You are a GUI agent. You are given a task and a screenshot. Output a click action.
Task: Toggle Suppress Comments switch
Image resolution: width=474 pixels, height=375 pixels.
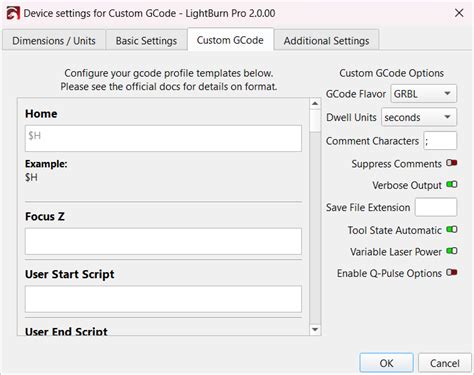[x=452, y=163]
